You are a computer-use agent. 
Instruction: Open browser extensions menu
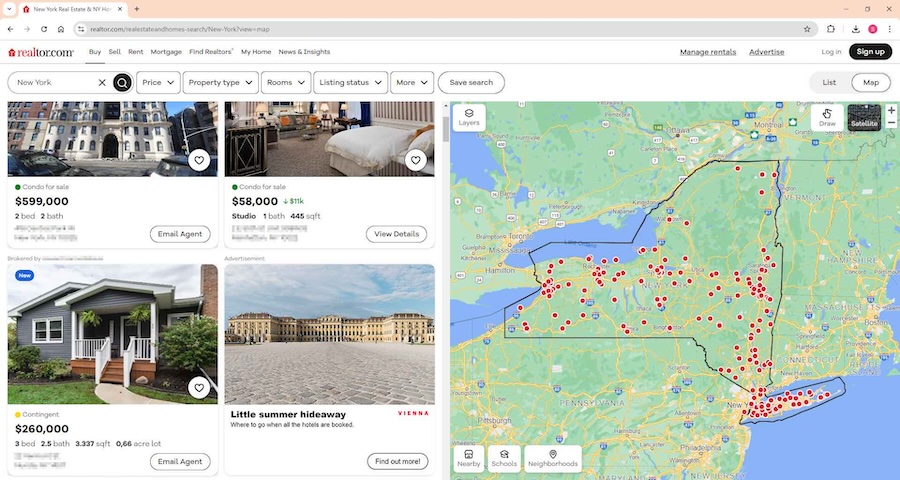(x=831, y=29)
